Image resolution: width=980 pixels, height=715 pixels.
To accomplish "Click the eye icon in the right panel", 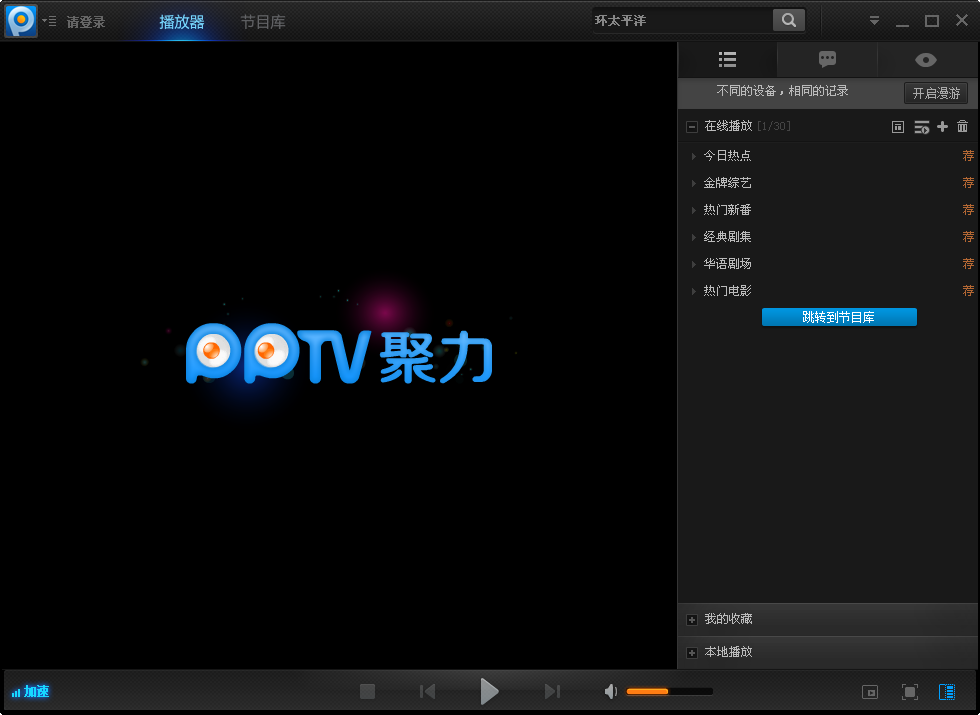I will tap(925, 59).
